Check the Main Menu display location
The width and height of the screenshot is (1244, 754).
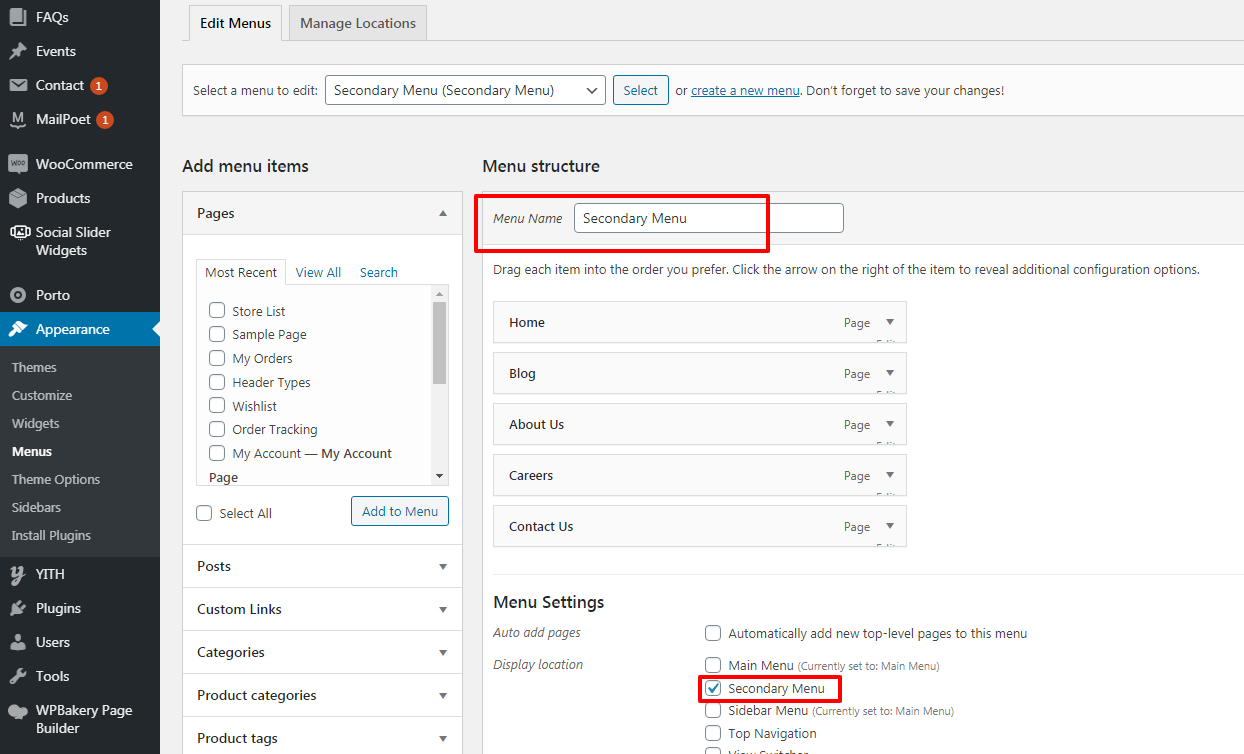tap(713, 665)
